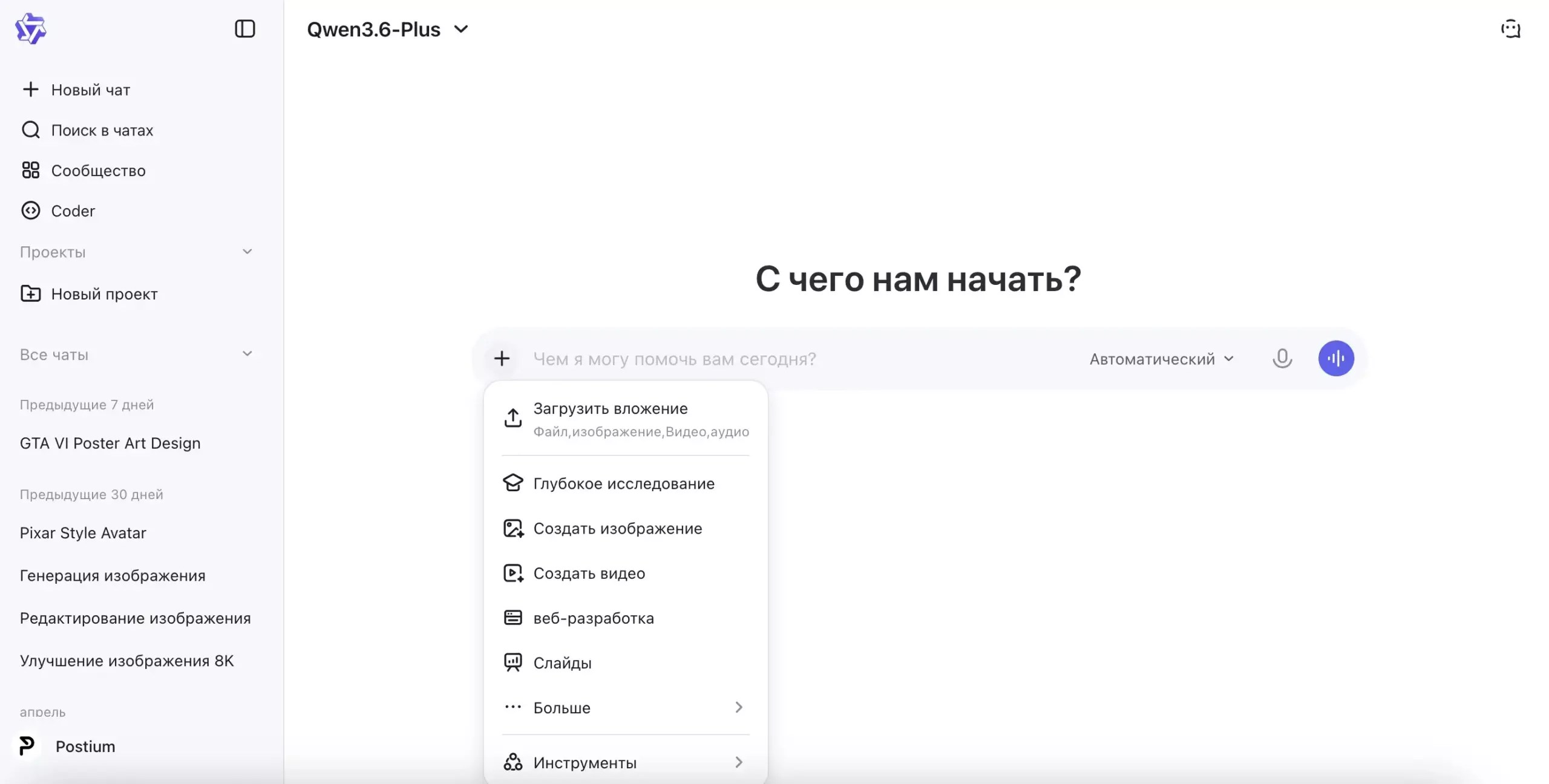
Task: Expand the Больше submenu arrow
Action: pyautogui.click(x=739, y=707)
